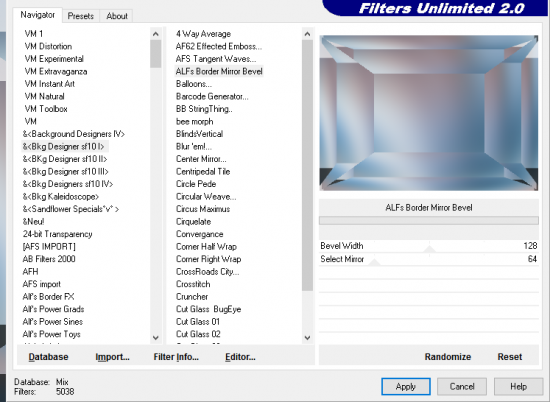Adjust the Bevel Width slider
The width and height of the screenshot is (550, 402).
pyautogui.click(x=429, y=246)
